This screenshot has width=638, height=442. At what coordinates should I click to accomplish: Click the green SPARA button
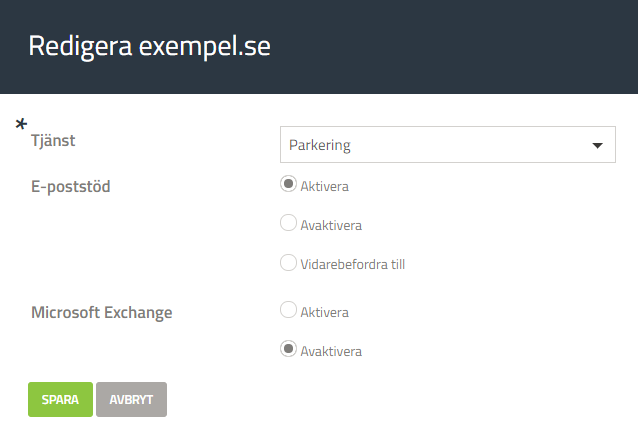(60, 399)
